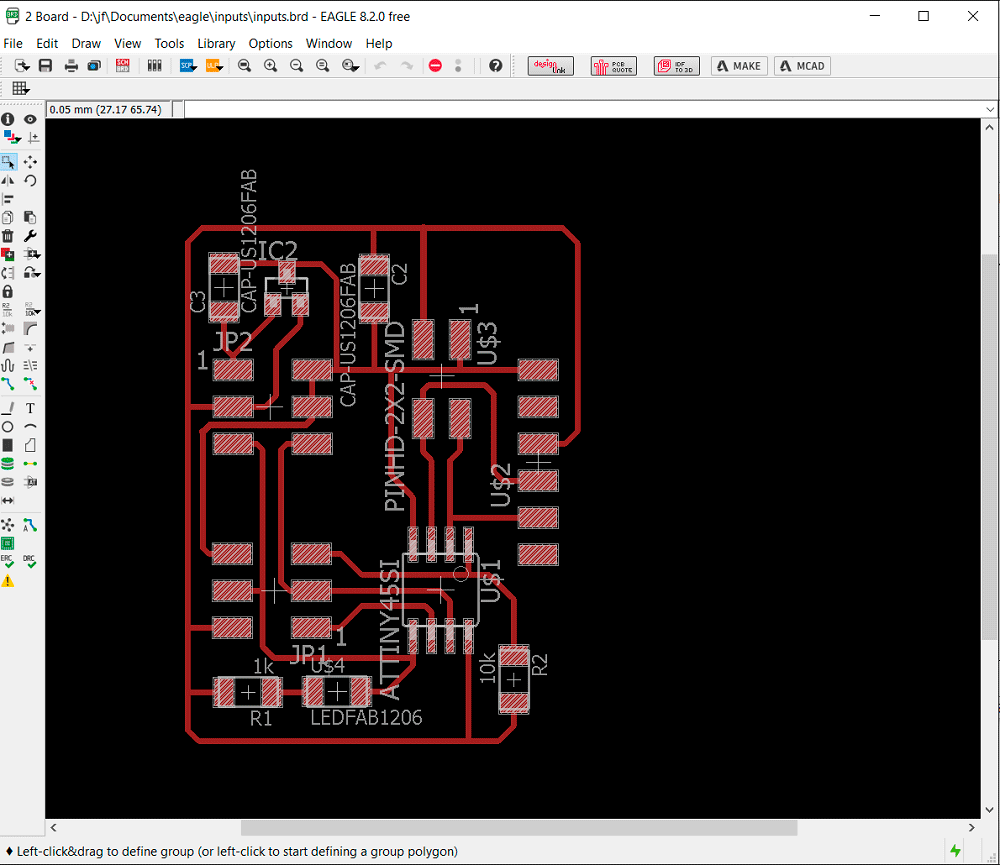Click the PCB Quote button
Image resolution: width=1000 pixels, height=865 pixels.
(614, 66)
